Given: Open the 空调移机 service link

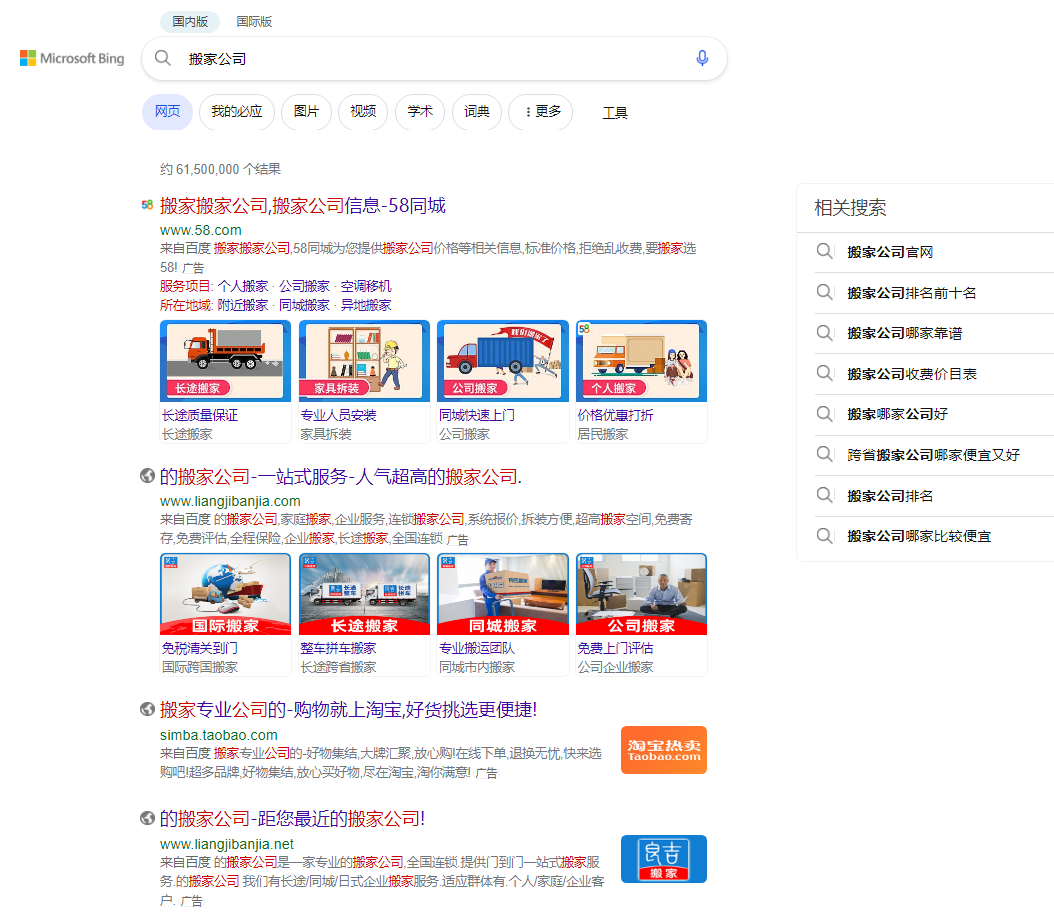Looking at the screenshot, I should pyautogui.click(x=366, y=286).
